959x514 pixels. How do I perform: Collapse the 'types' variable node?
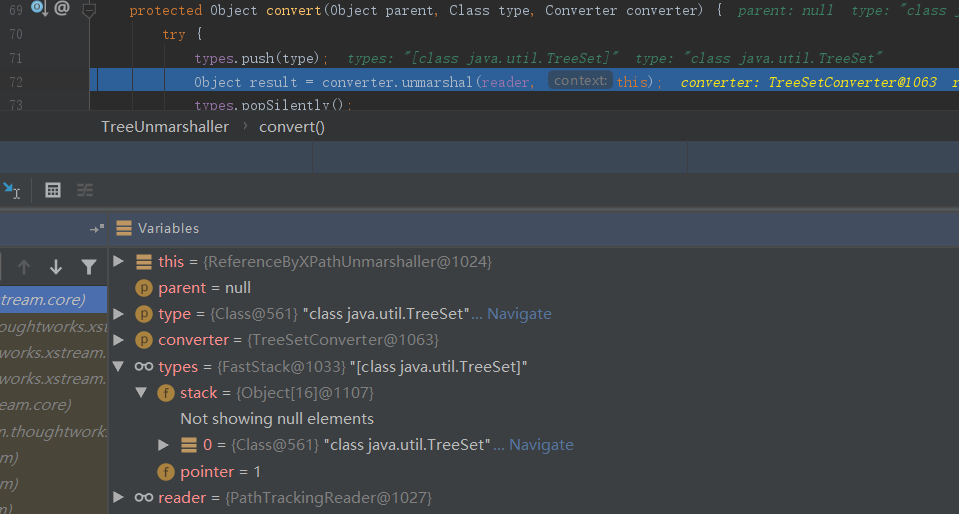tap(119, 367)
